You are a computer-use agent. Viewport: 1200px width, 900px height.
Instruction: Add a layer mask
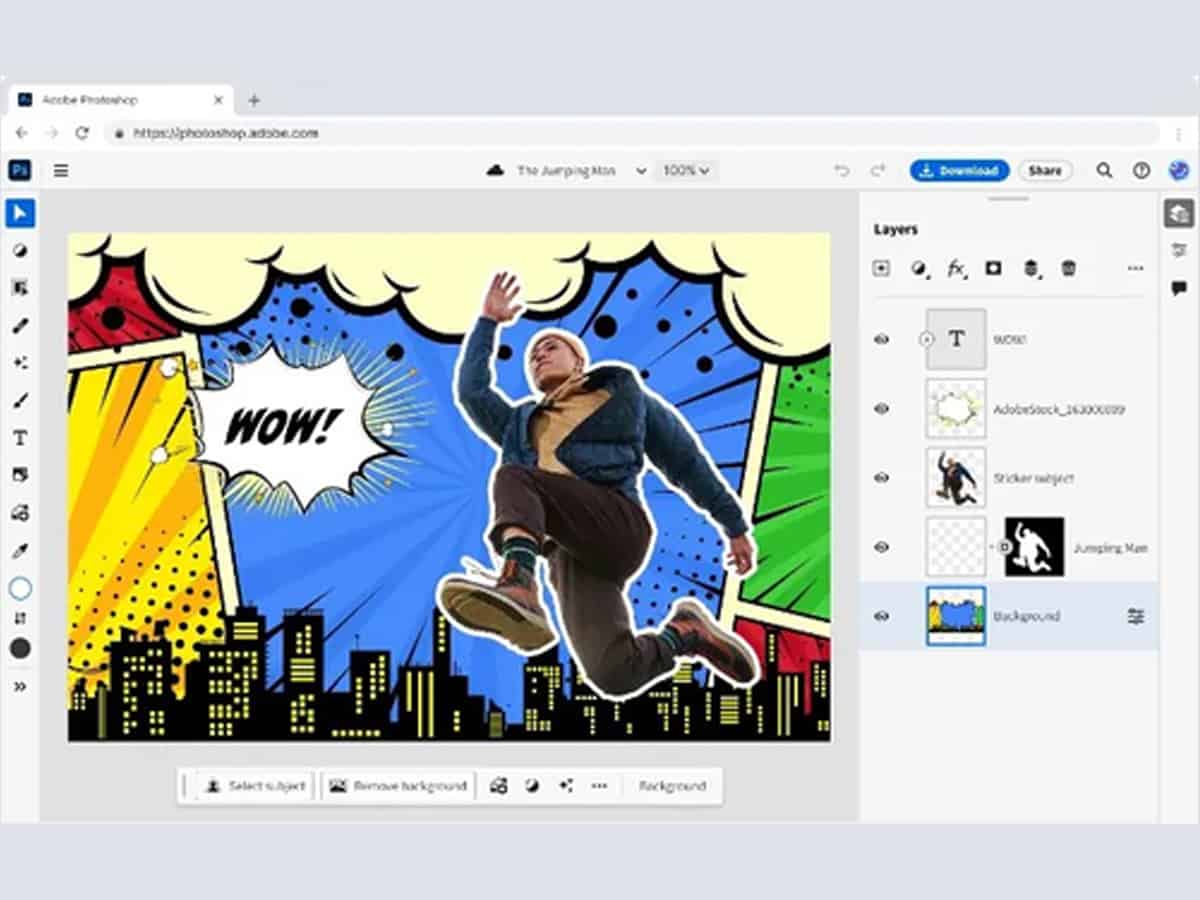pyautogui.click(x=994, y=268)
